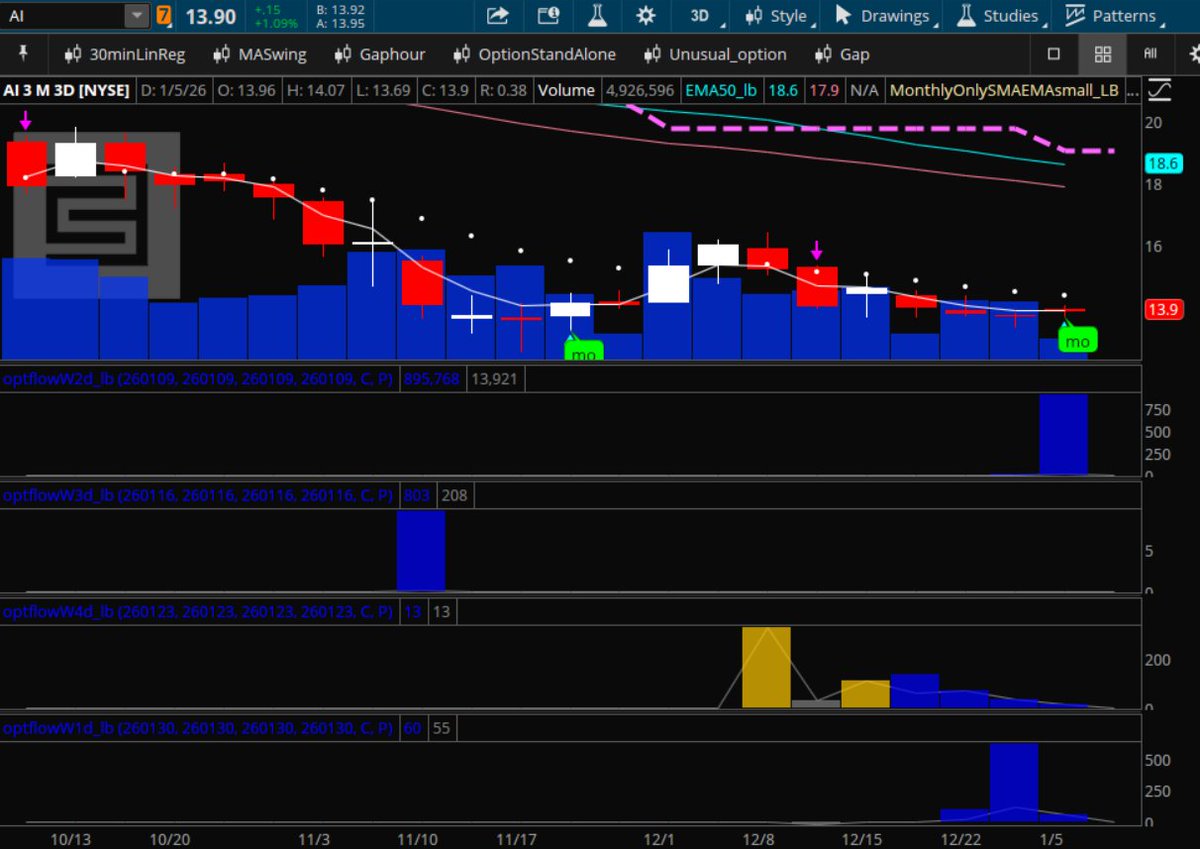Load the OptionStandAlone saved style
This screenshot has width=1200, height=849.
(x=534, y=54)
